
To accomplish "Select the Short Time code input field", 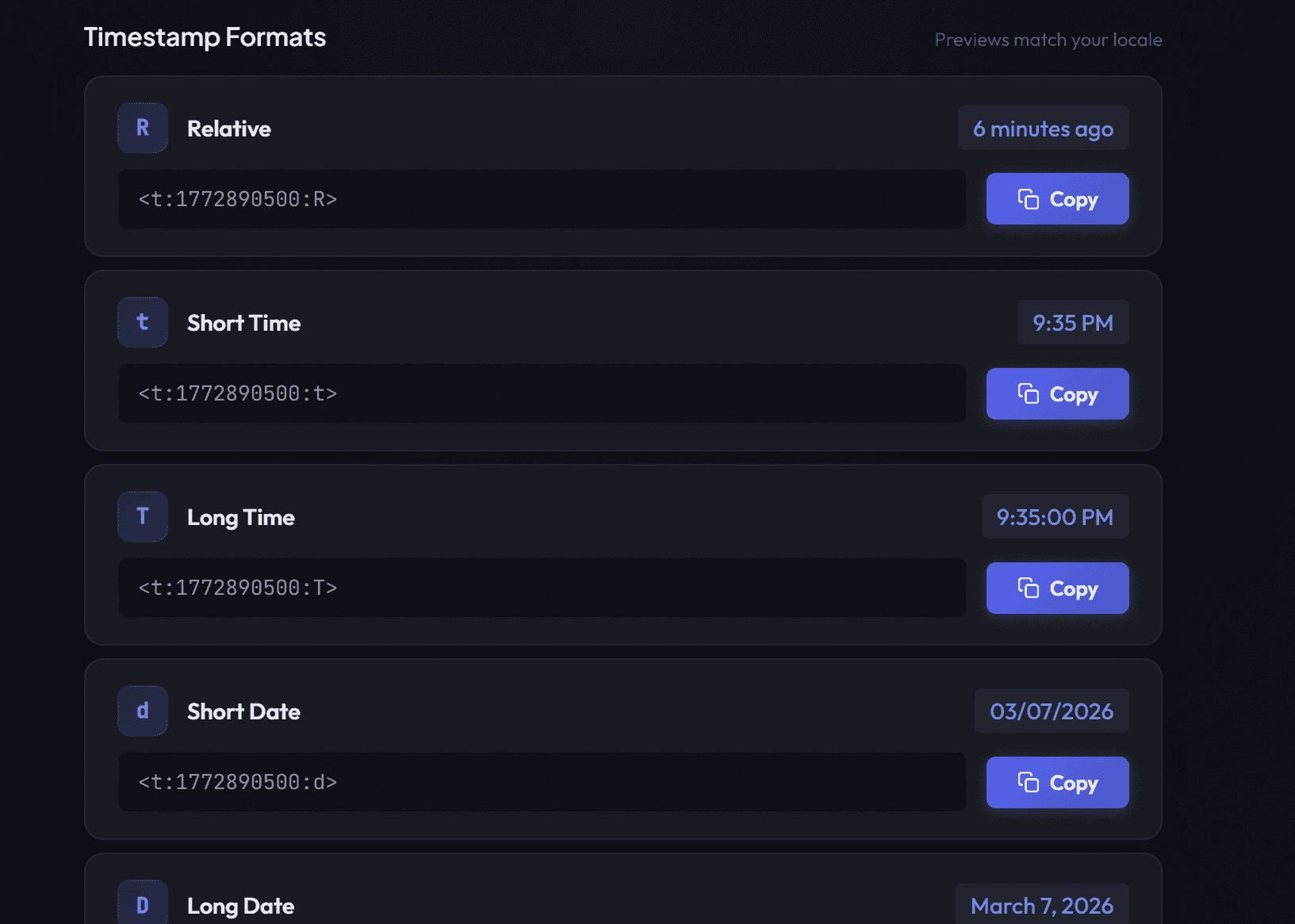I will pyautogui.click(x=542, y=393).
